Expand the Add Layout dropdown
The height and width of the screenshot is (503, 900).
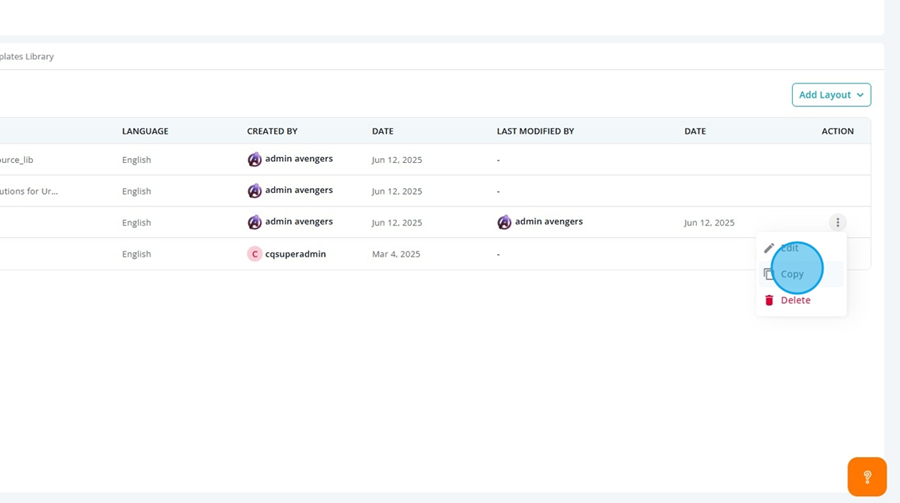[x=831, y=95]
